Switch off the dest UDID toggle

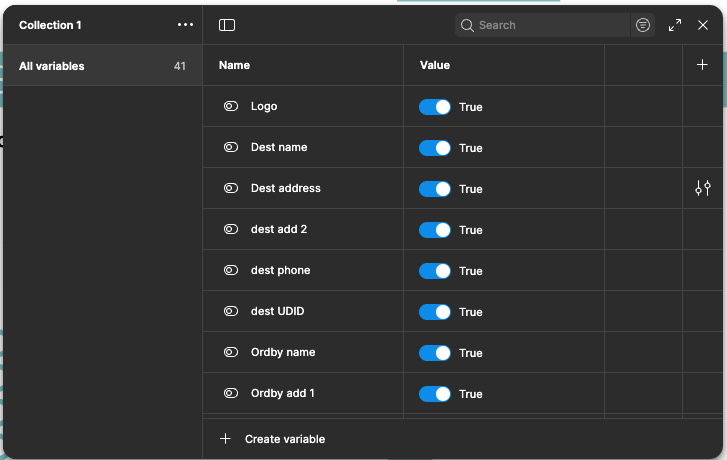tap(435, 312)
